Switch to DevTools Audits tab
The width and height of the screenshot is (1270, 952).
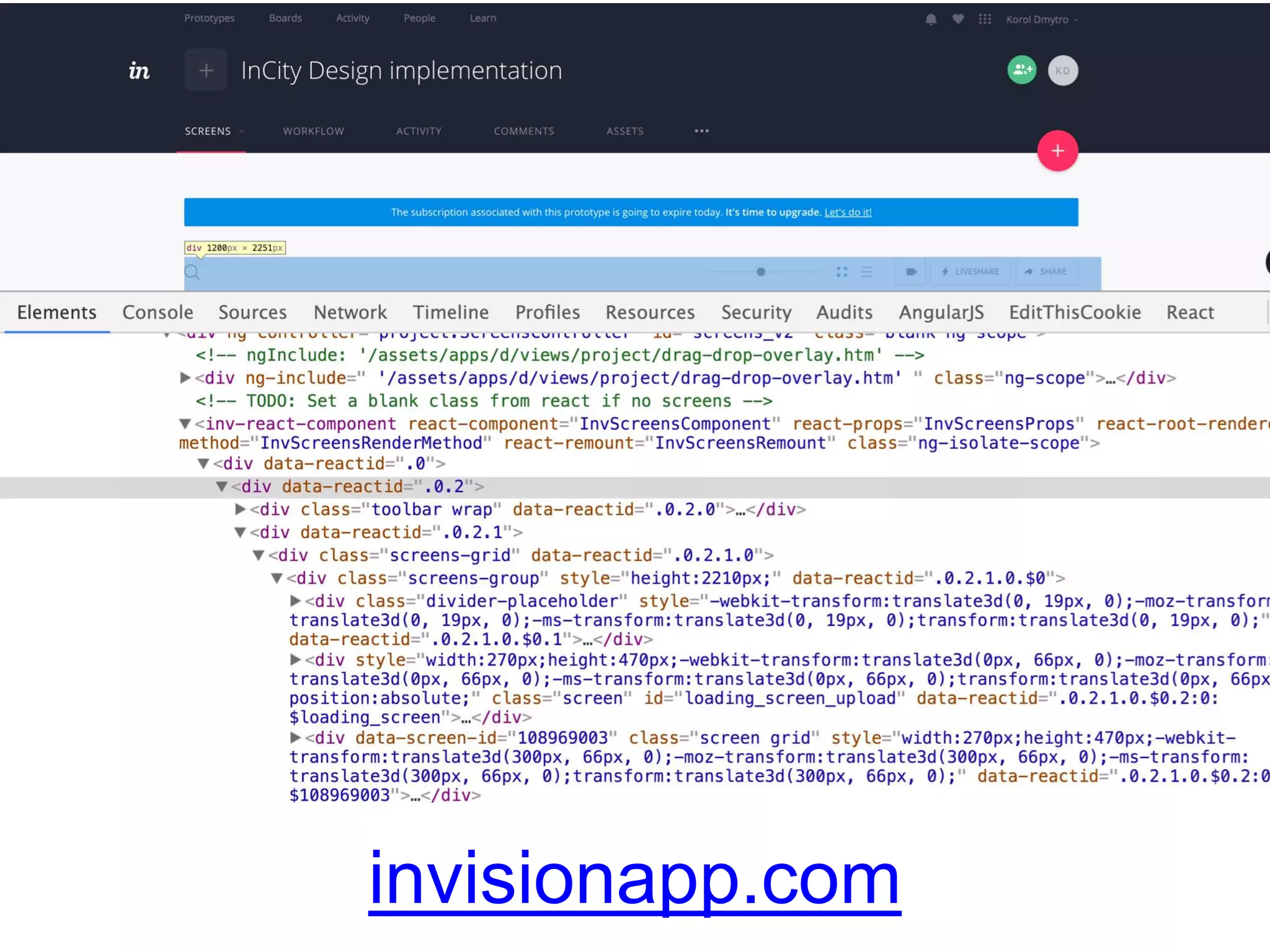[844, 312]
